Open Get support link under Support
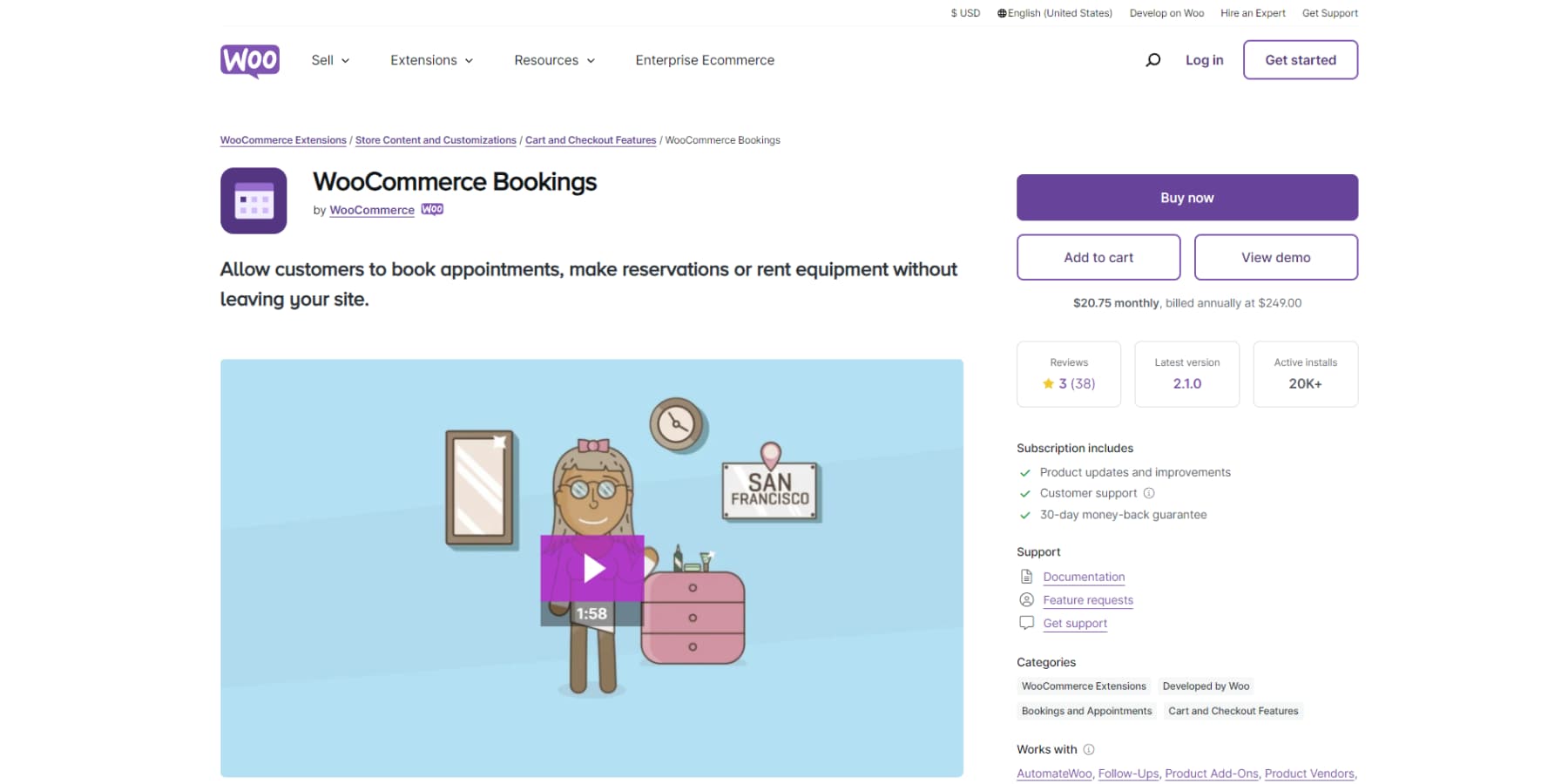 pyautogui.click(x=1075, y=623)
